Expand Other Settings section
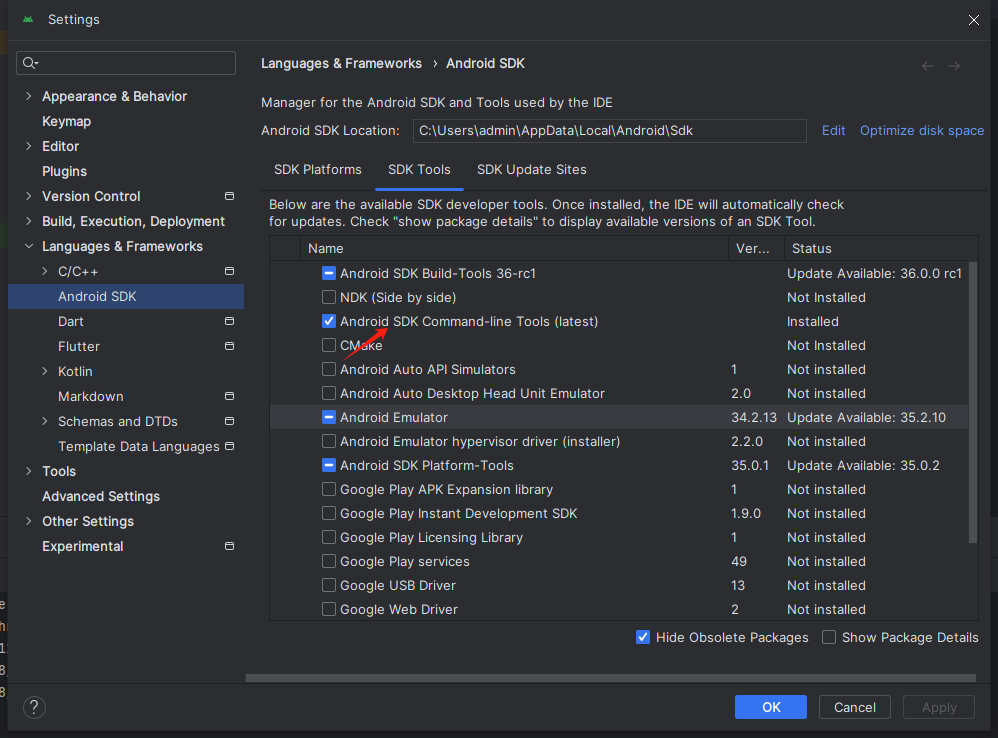The width and height of the screenshot is (998, 738). pyautogui.click(x=28, y=521)
